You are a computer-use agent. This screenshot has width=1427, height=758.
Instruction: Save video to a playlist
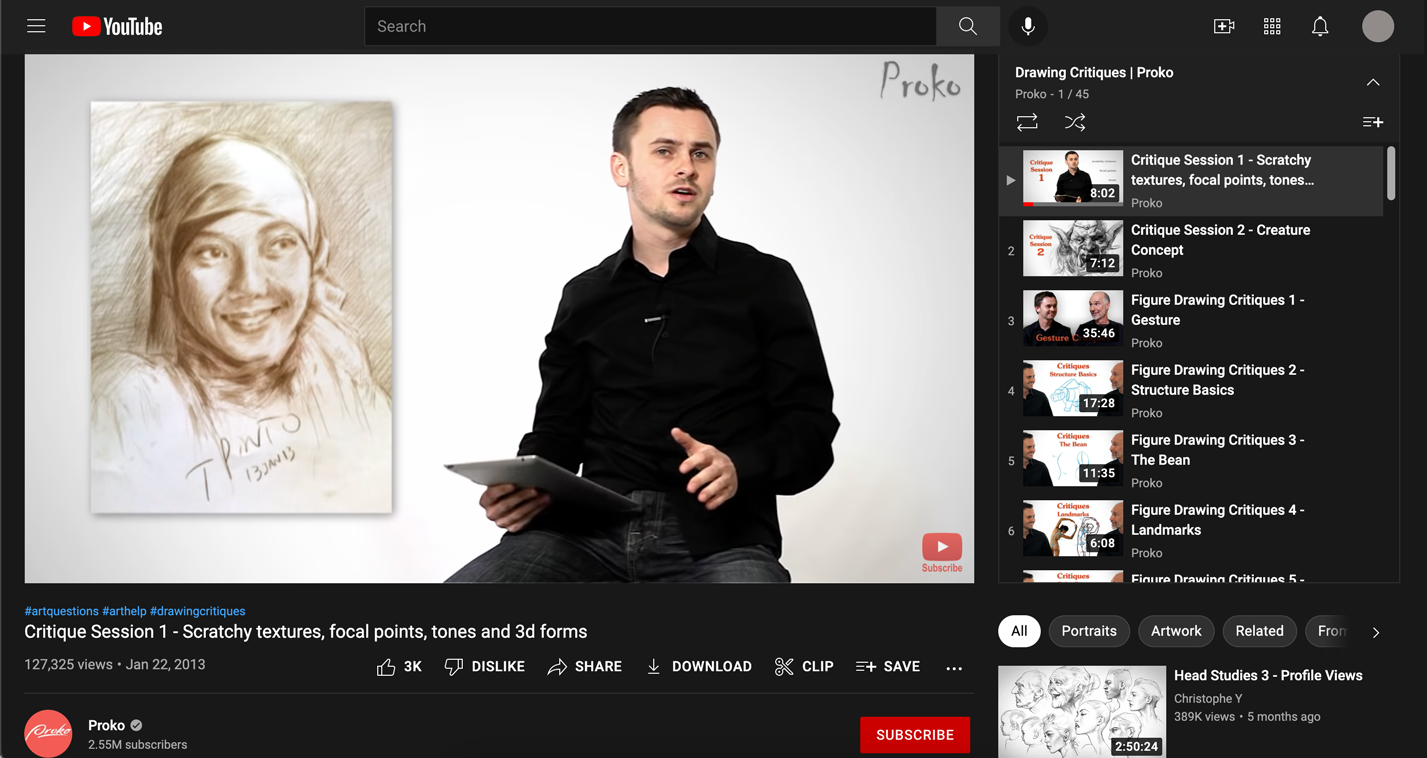pyautogui.click(x=888, y=667)
